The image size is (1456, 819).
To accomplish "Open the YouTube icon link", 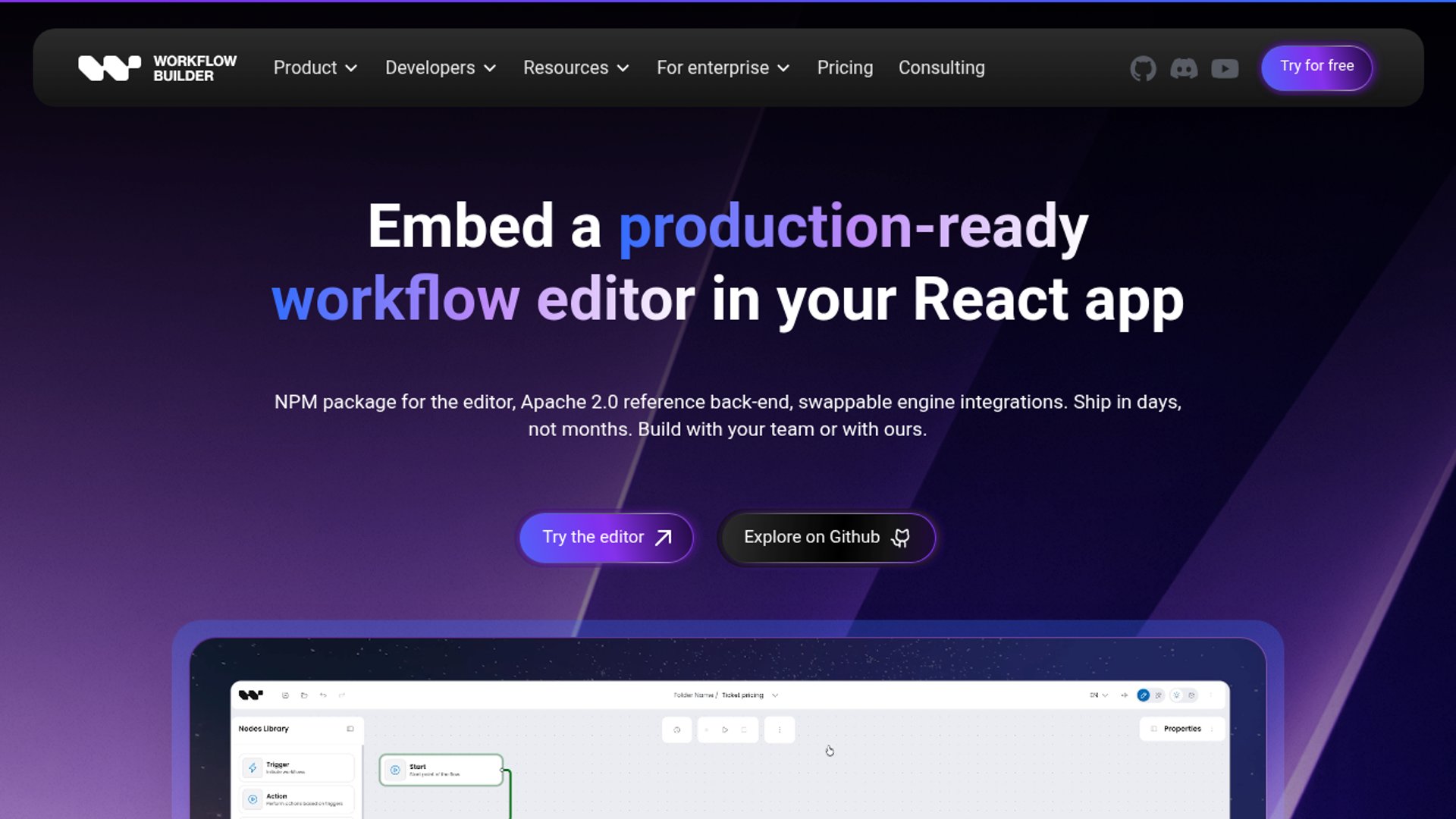I will [x=1225, y=68].
